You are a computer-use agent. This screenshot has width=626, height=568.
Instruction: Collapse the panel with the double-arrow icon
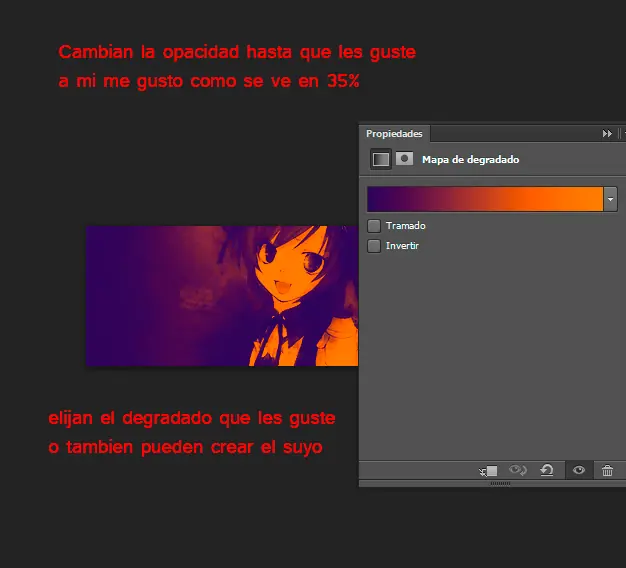tap(607, 134)
